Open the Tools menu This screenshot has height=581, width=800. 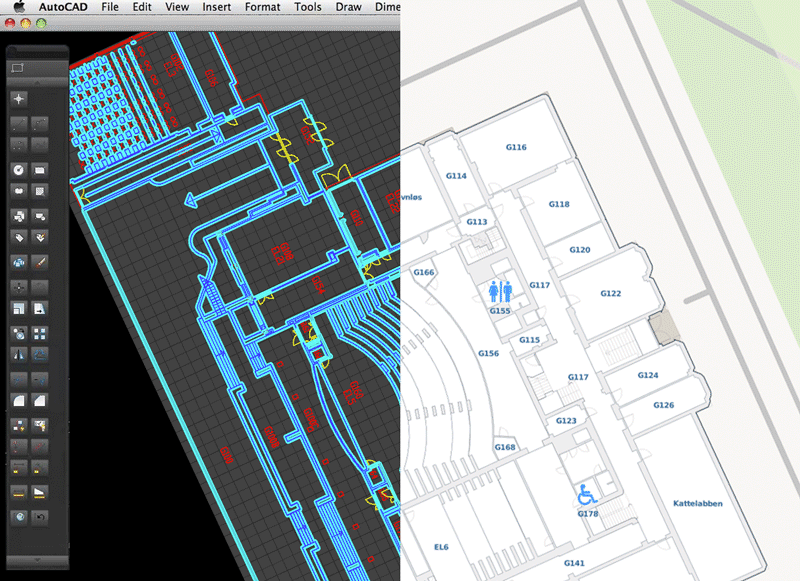tap(307, 7)
